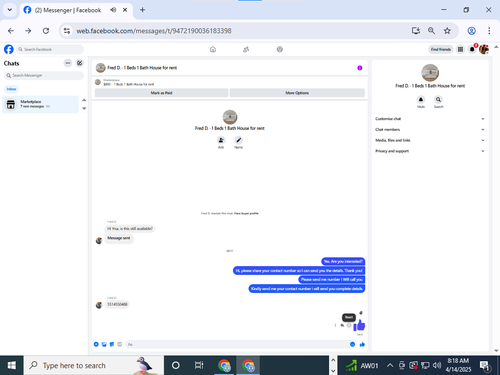Viewport: 500px width, 375px height.
Task: Open the Groups icon in top navigation
Action: [280, 49]
